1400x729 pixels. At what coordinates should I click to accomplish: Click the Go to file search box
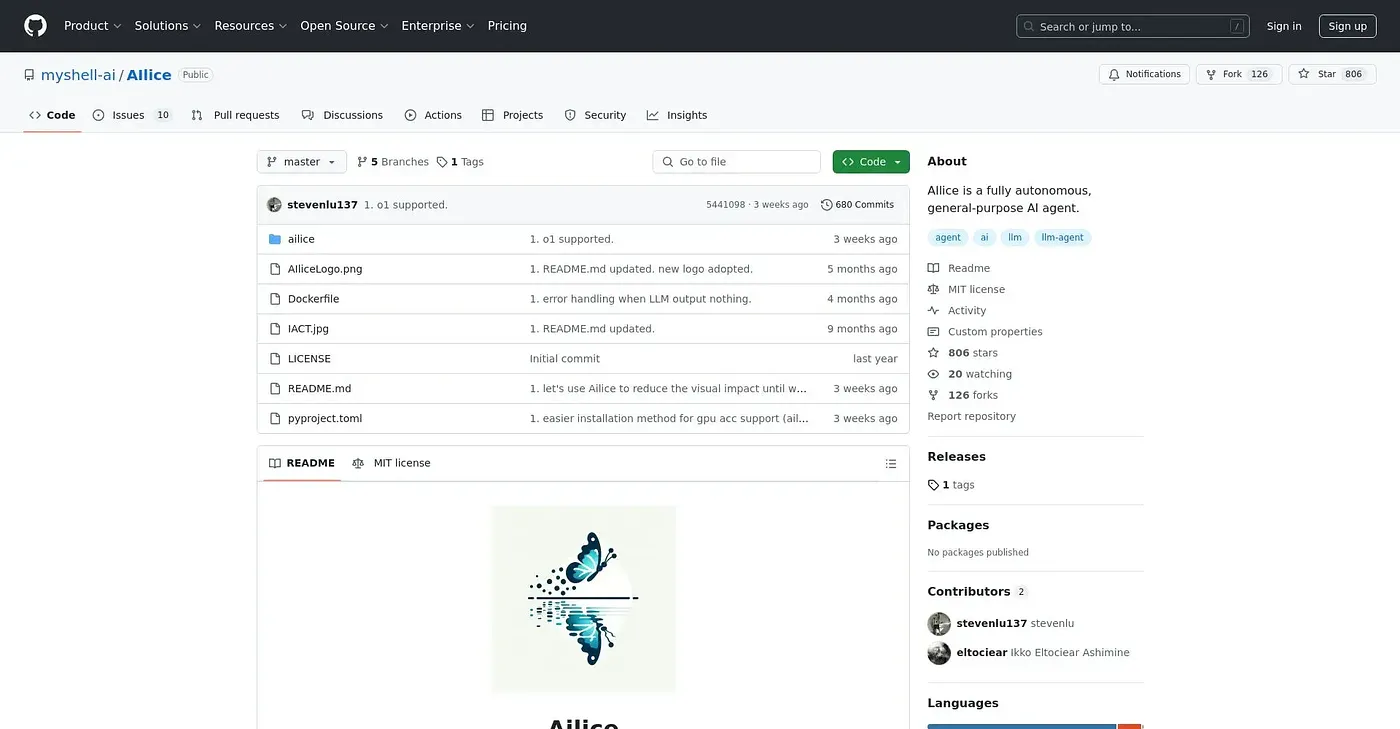[x=737, y=162]
